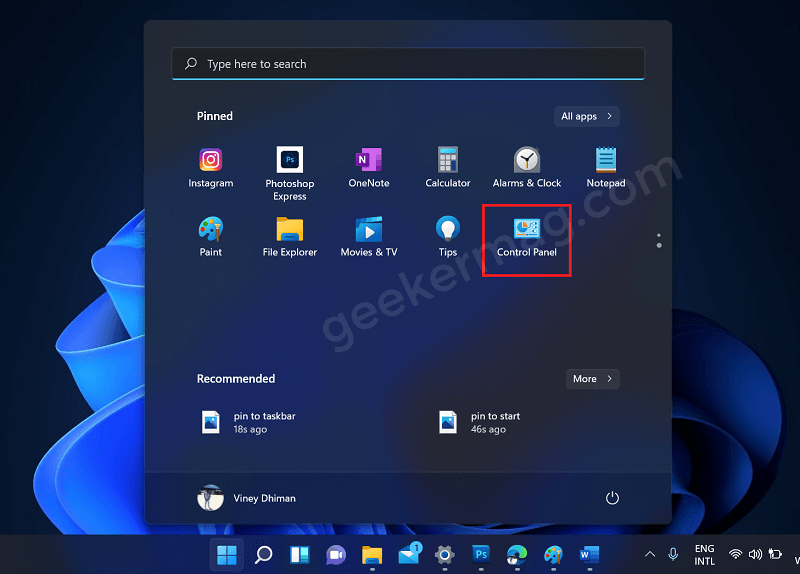
Task: Click the Recommended section heading
Action: (x=236, y=379)
